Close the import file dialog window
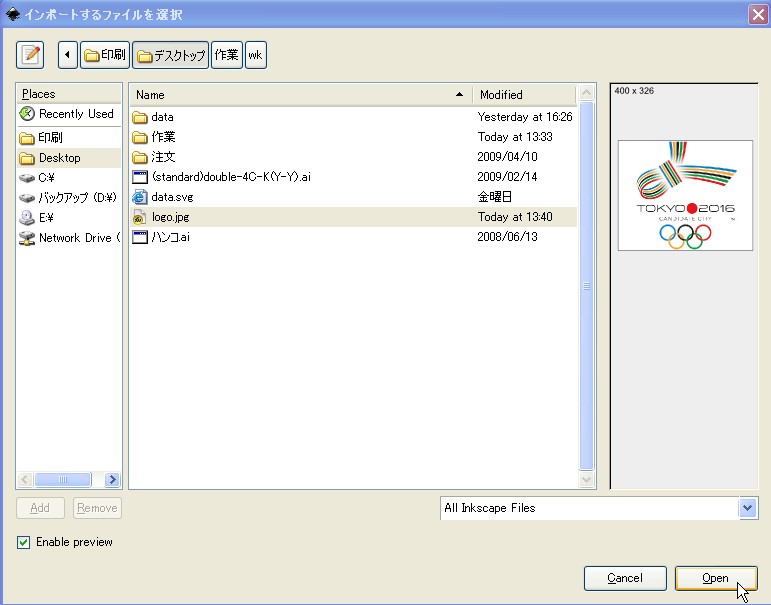 757,14
